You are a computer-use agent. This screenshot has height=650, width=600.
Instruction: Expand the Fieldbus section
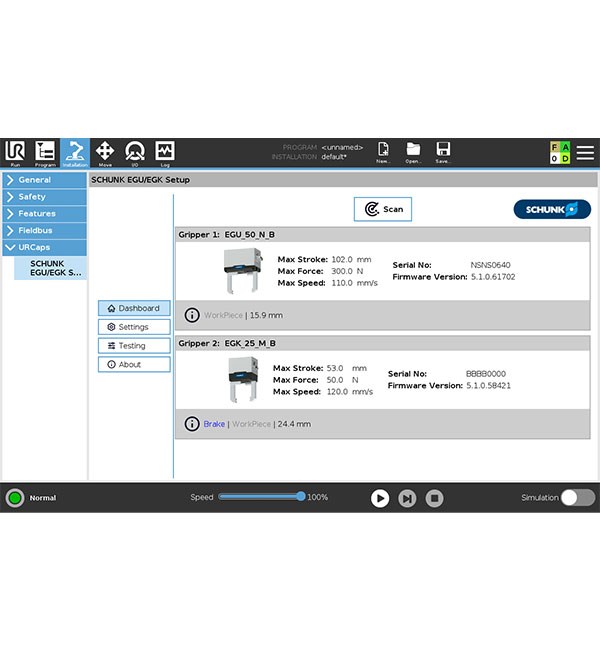(45, 230)
